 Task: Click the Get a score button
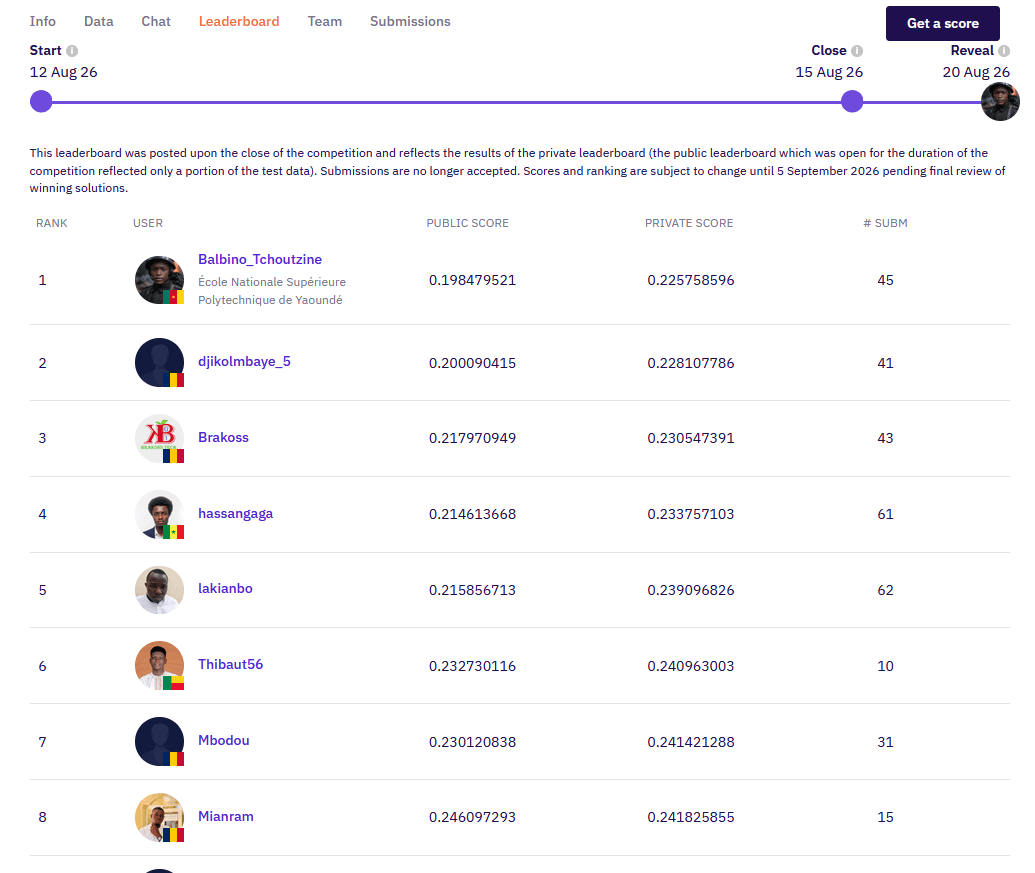pos(943,23)
